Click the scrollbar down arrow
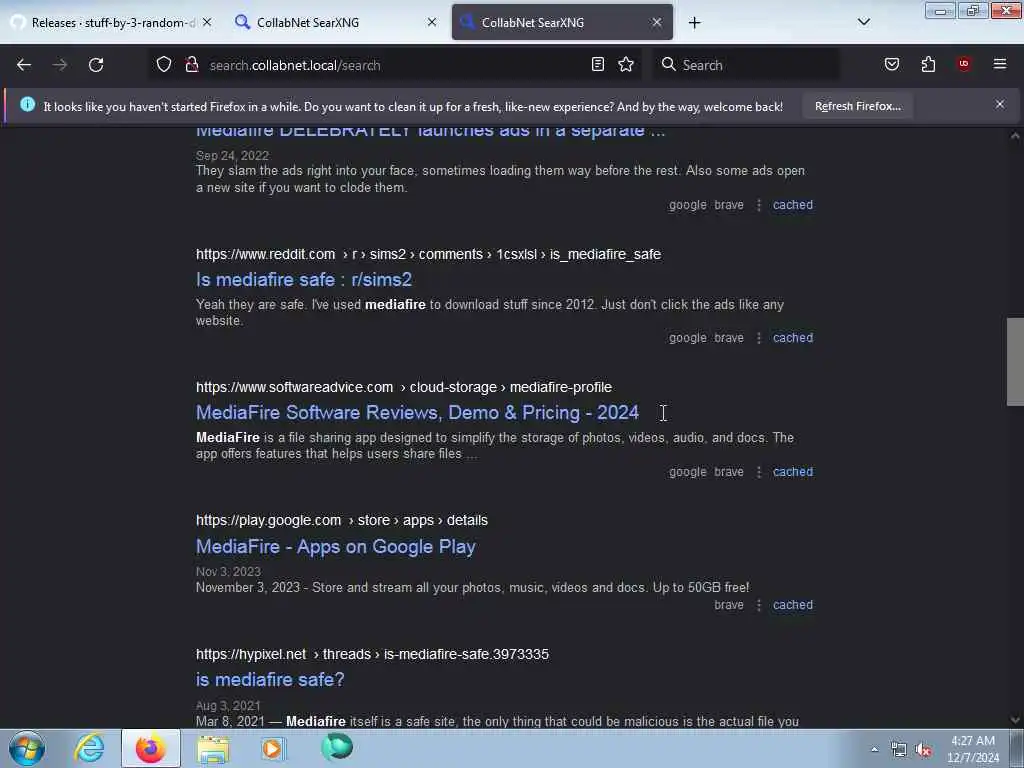This screenshot has height=768, width=1024. coord(1015,720)
